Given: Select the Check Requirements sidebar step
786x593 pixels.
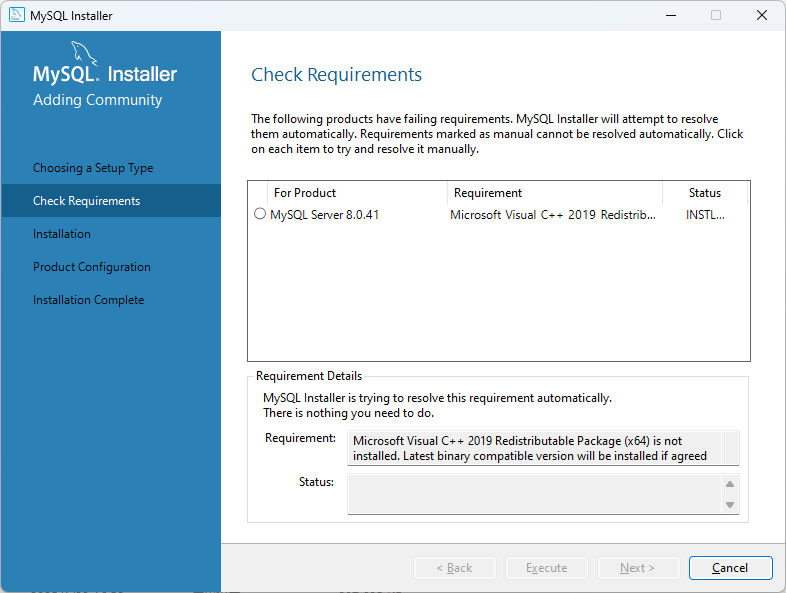Looking at the screenshot, I should pyautogui.click(x=87, y=201).
